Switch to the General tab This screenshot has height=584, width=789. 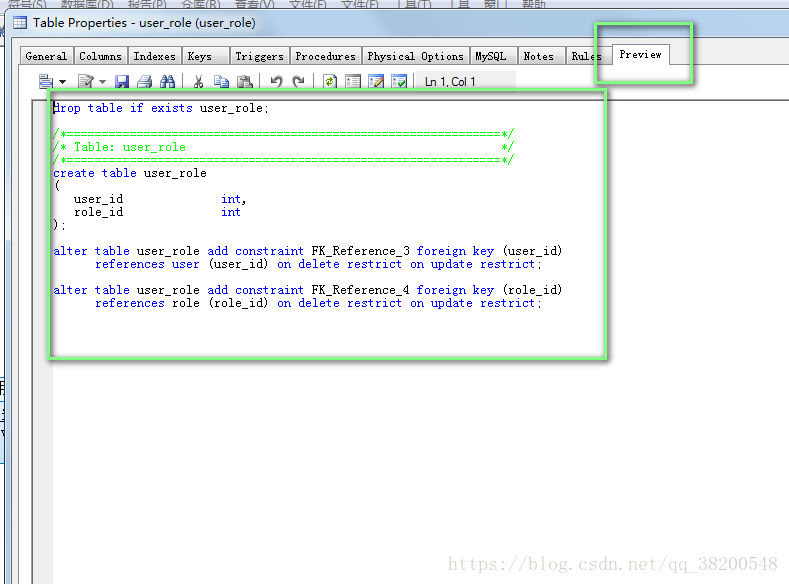46,56
